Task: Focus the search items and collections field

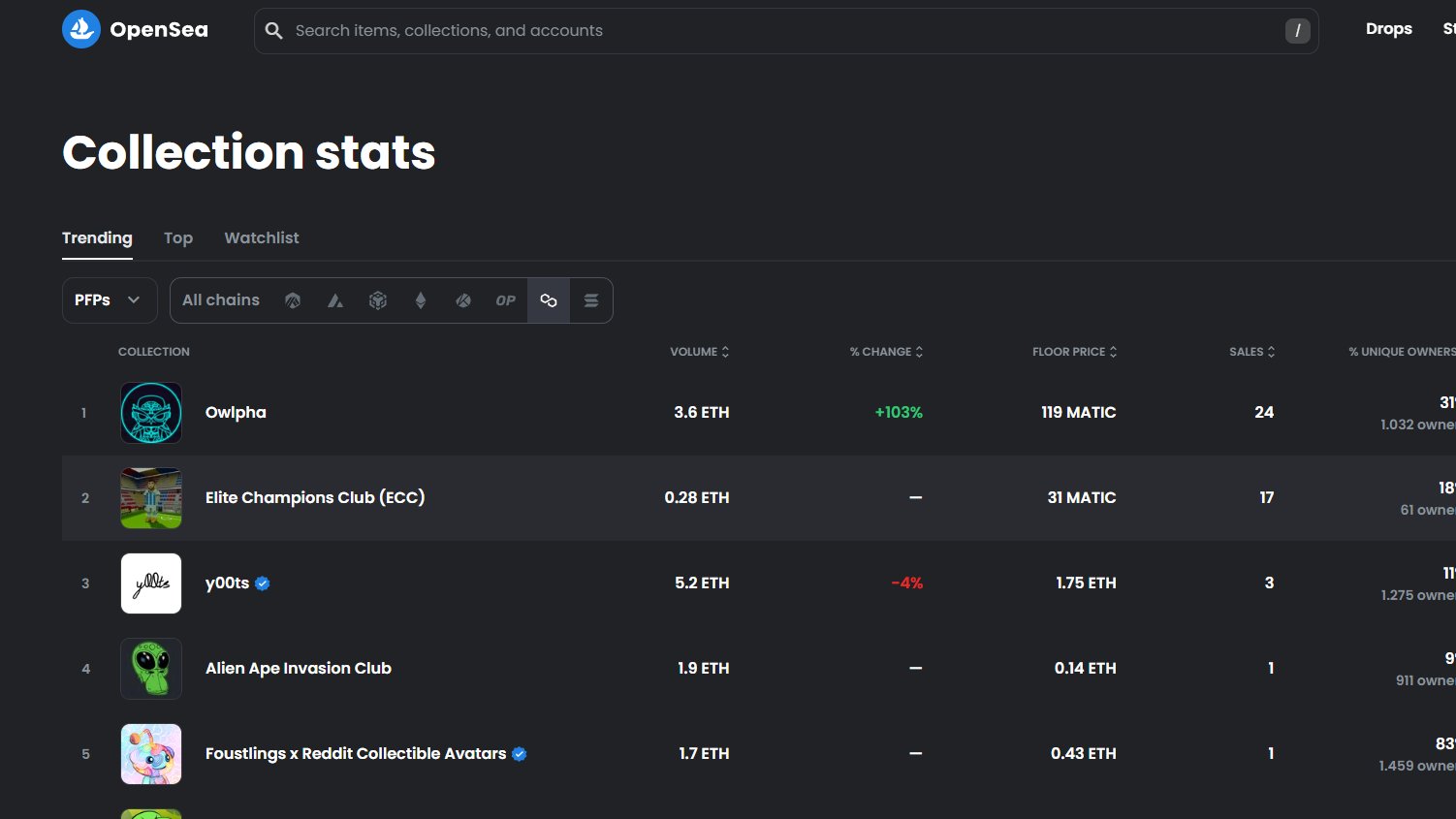Action: click(786, 31)
